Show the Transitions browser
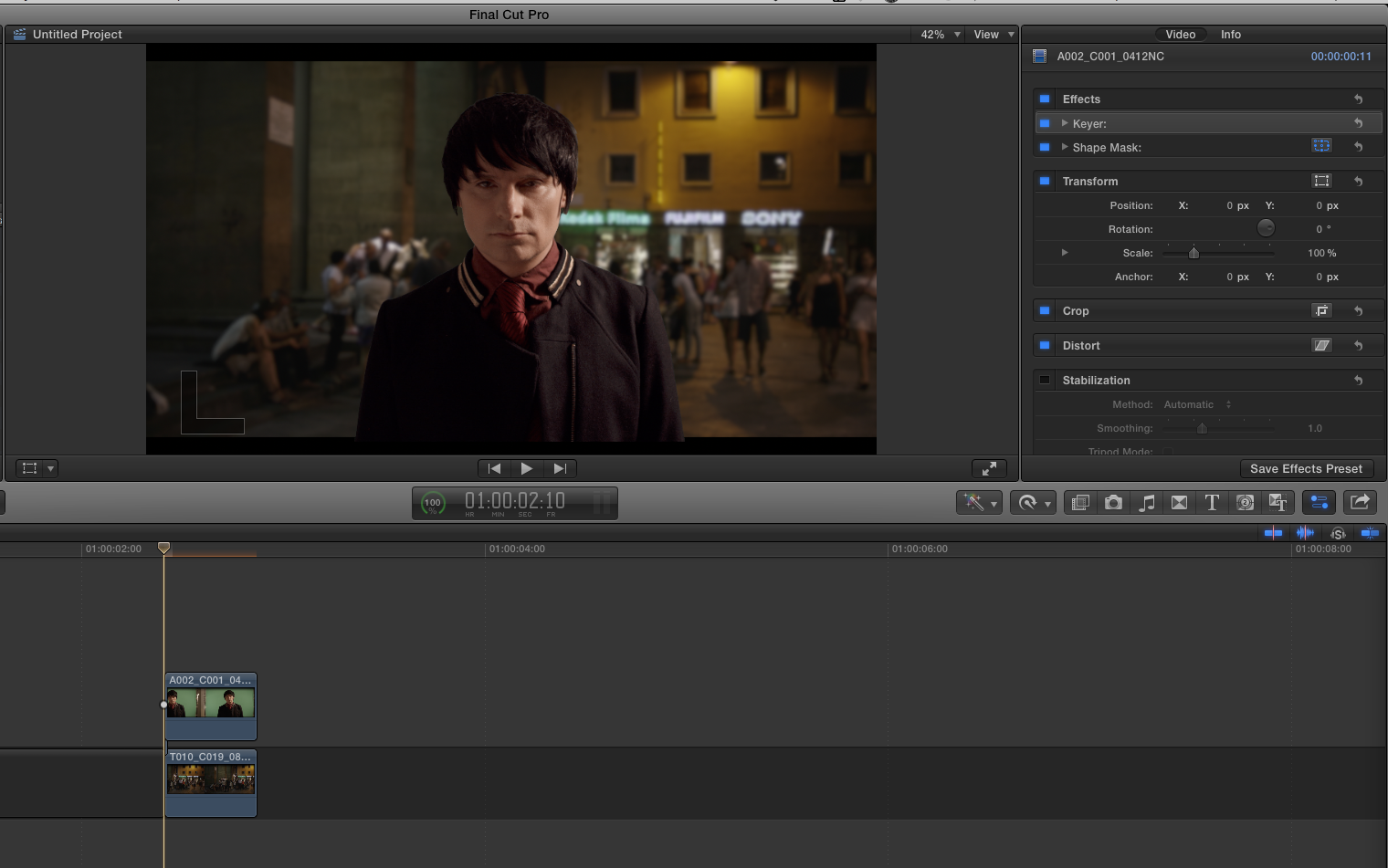This screenshot has width=1388, height=868. 1179,502
